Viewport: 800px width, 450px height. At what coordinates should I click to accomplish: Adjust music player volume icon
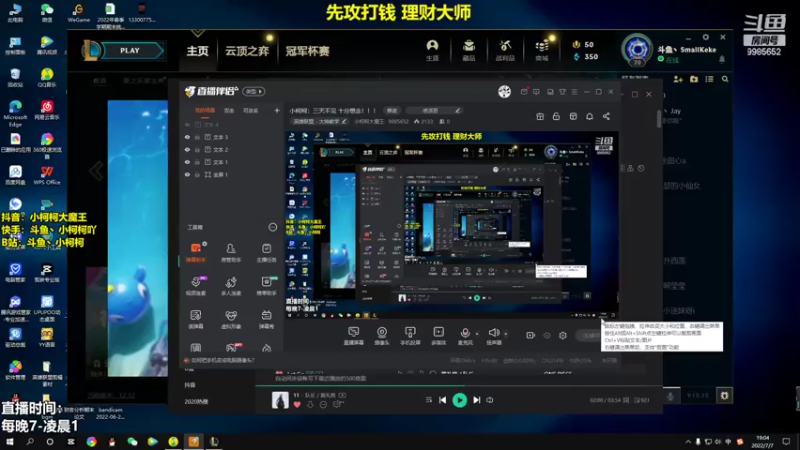pos(490,400)
